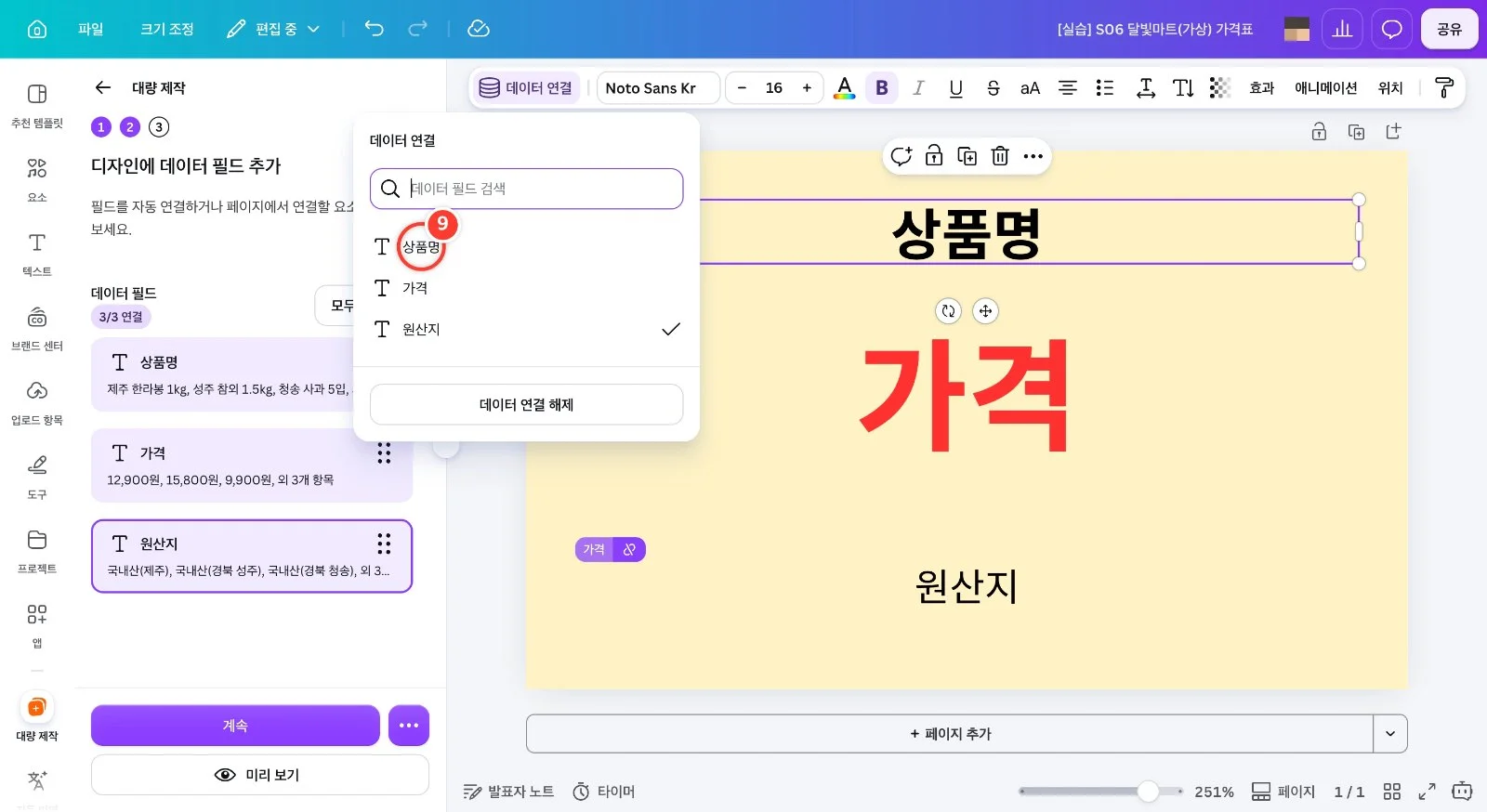Image resolution: width=1487 pixels, height=812 pixels.
Task: Open 업로드 항목 sidebar panel
Action: pos(37,402)
